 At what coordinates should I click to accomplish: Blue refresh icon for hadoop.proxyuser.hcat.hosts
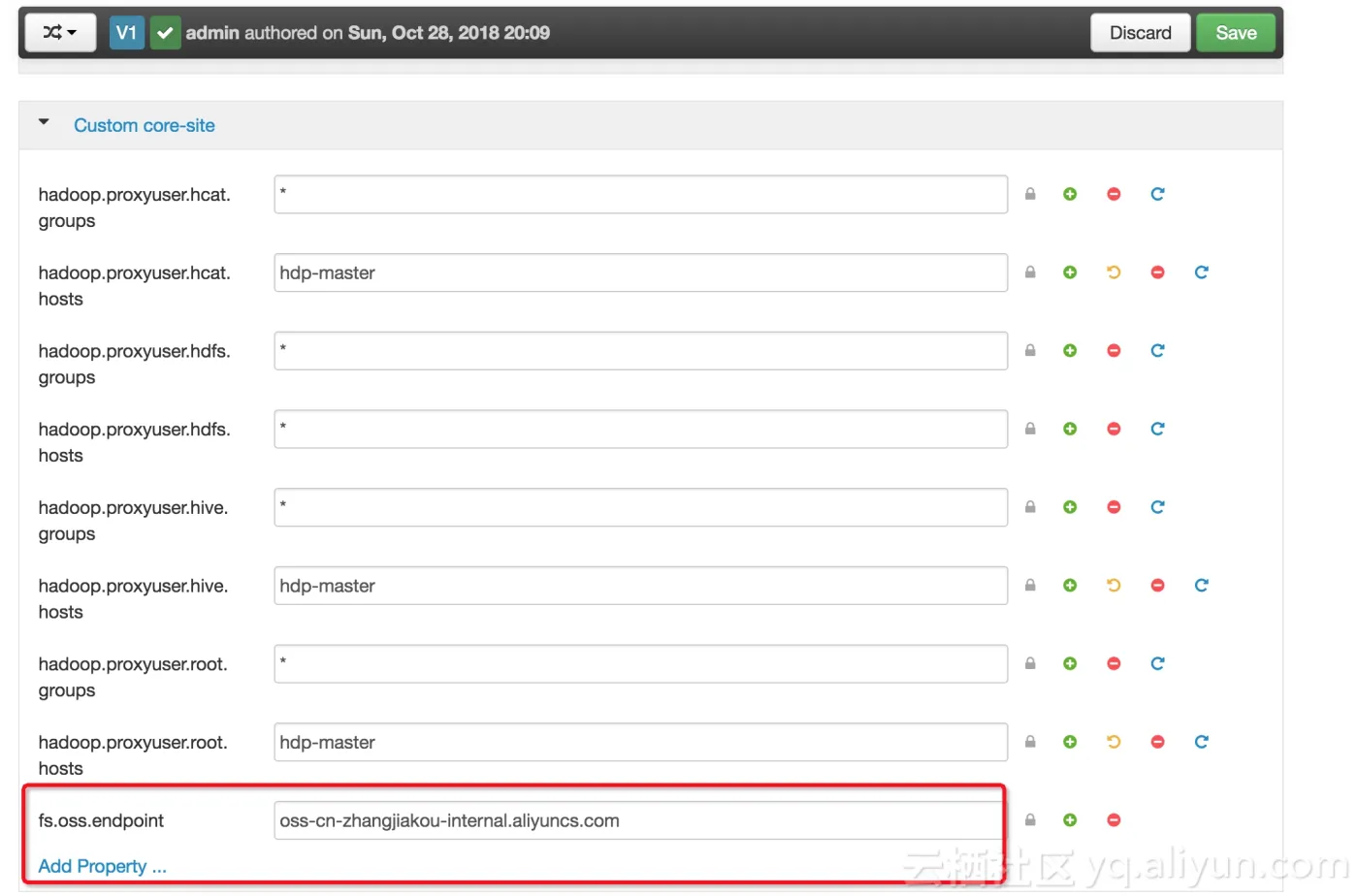[1201, 272]
